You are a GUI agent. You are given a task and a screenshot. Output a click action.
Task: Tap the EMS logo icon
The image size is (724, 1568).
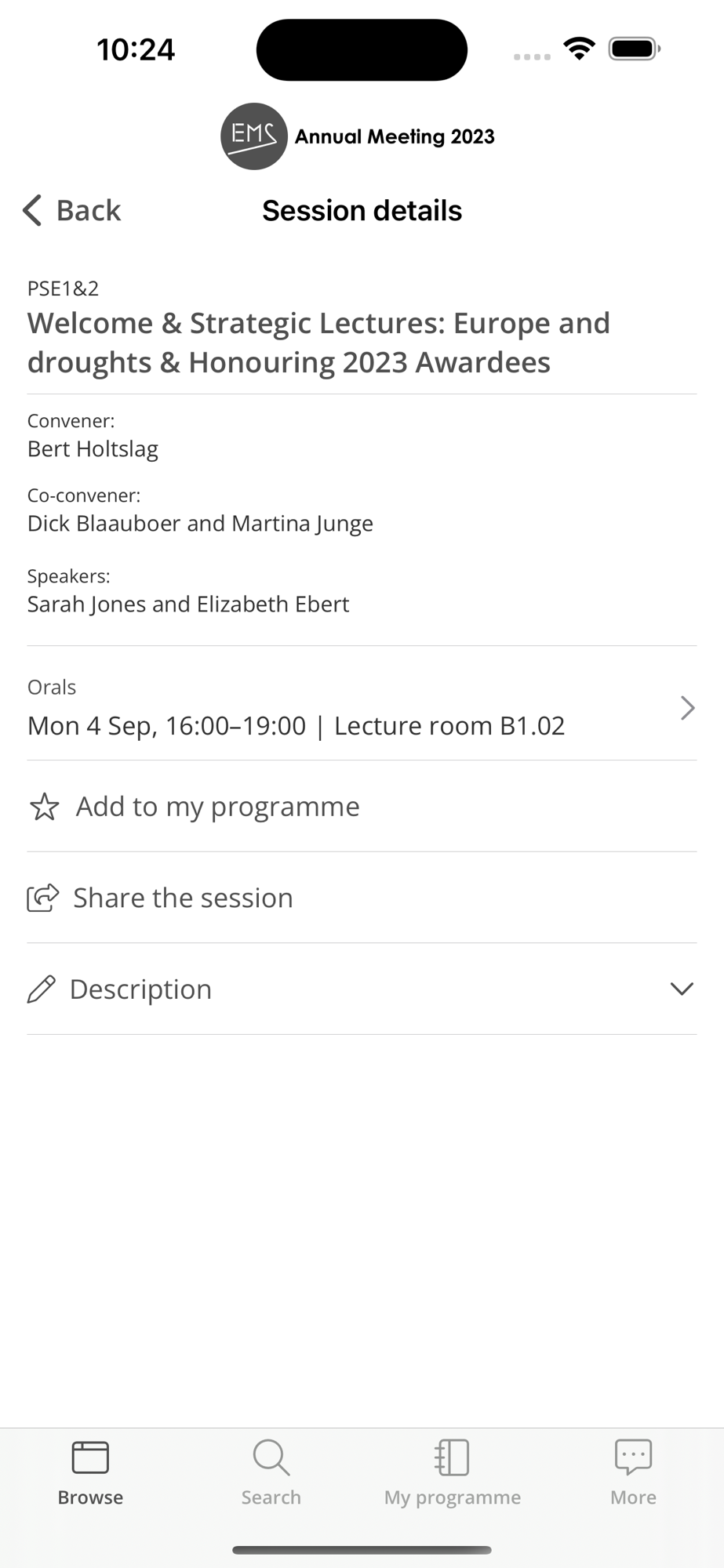click(x=253, y=136)
